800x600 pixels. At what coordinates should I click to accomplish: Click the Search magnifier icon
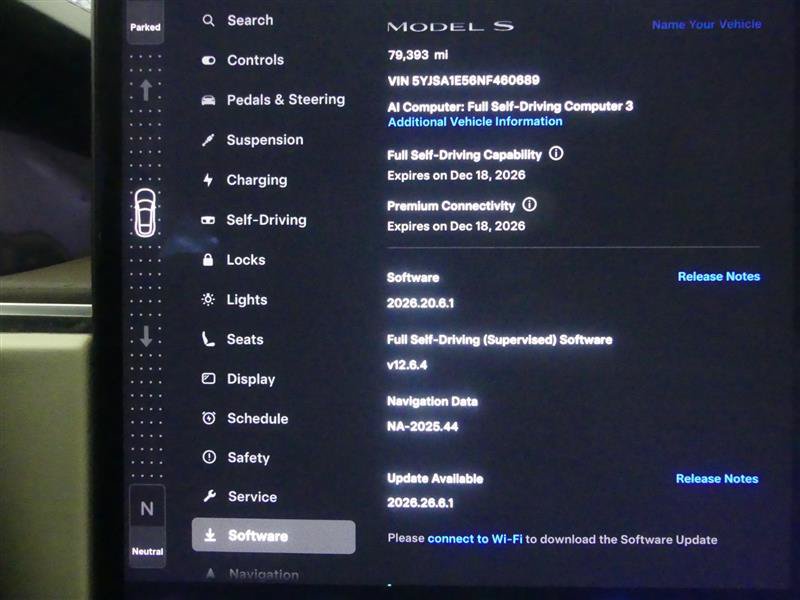pyautogui.click(x=208, y=20)
